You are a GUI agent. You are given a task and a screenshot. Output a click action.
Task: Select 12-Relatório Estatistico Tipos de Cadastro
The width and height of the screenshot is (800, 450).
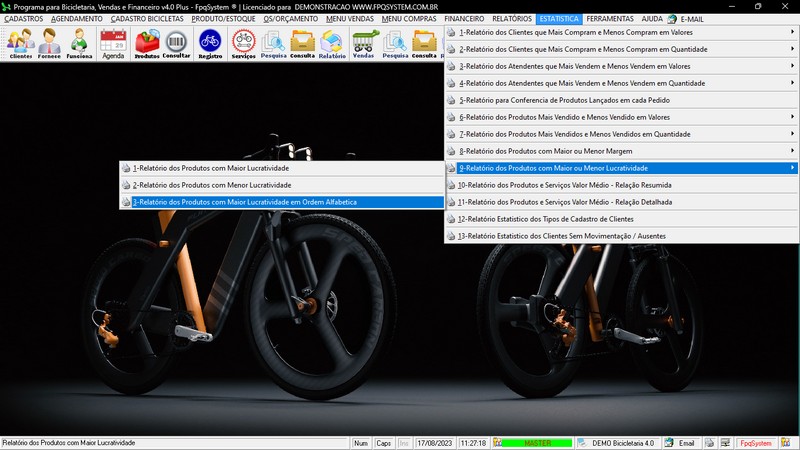pyautogui.click(x=621, y=219)
